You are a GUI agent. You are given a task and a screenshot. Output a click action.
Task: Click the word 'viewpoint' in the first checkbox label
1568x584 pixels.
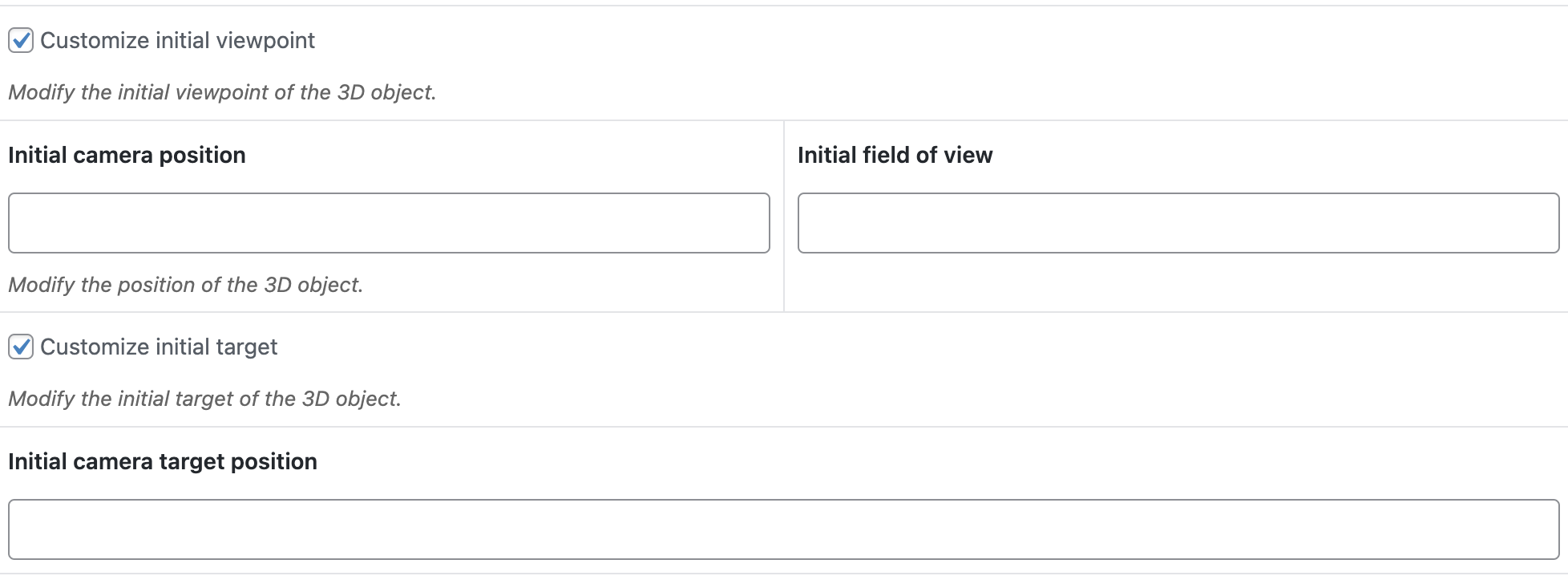click(x=265, y=40)
